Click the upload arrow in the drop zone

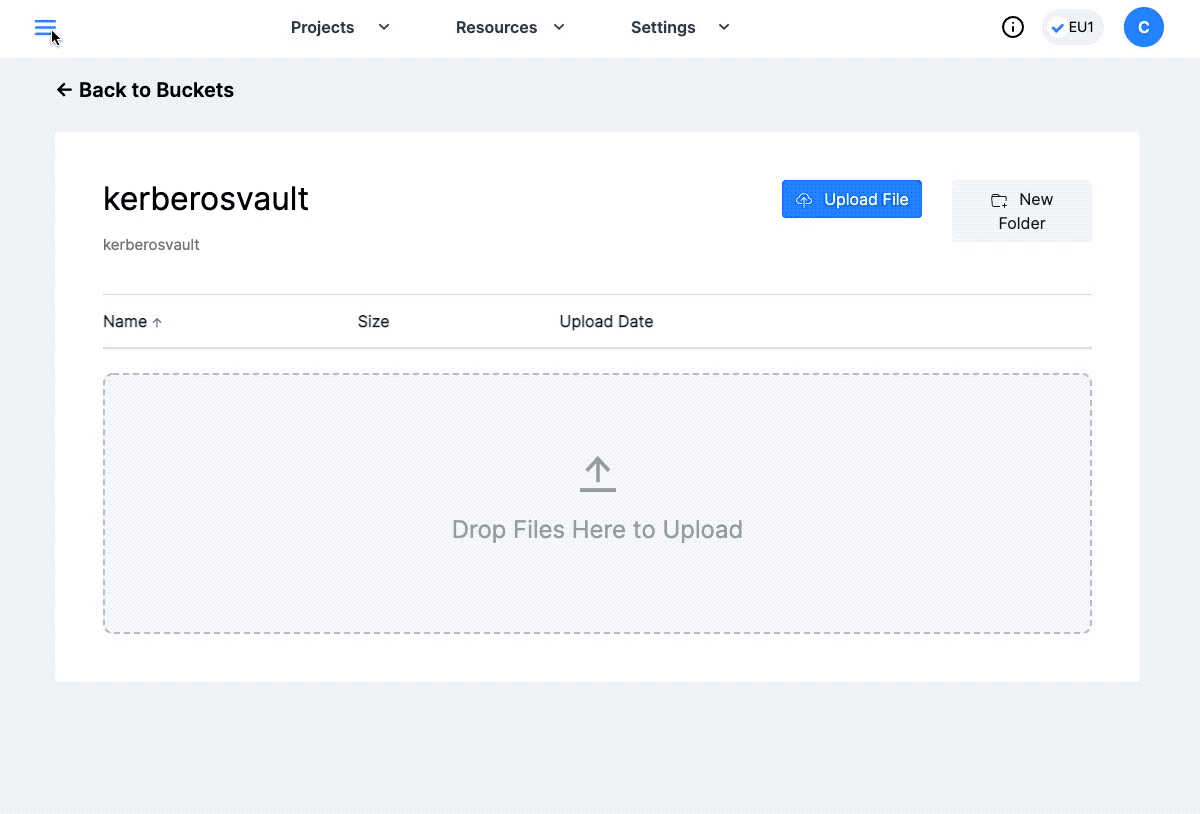pos(597,472)
